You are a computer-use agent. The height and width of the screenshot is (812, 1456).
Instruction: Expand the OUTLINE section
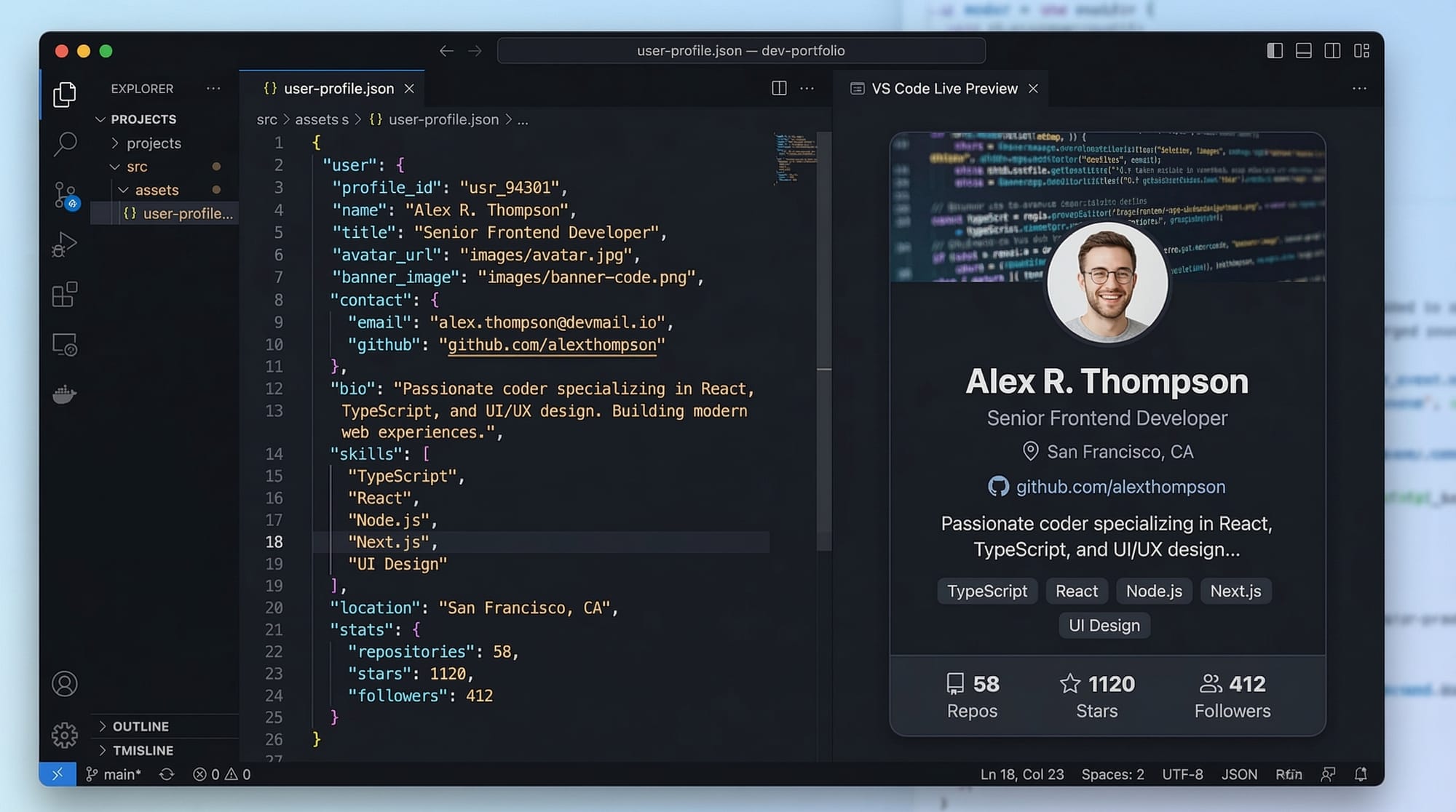tap(141, 726)
